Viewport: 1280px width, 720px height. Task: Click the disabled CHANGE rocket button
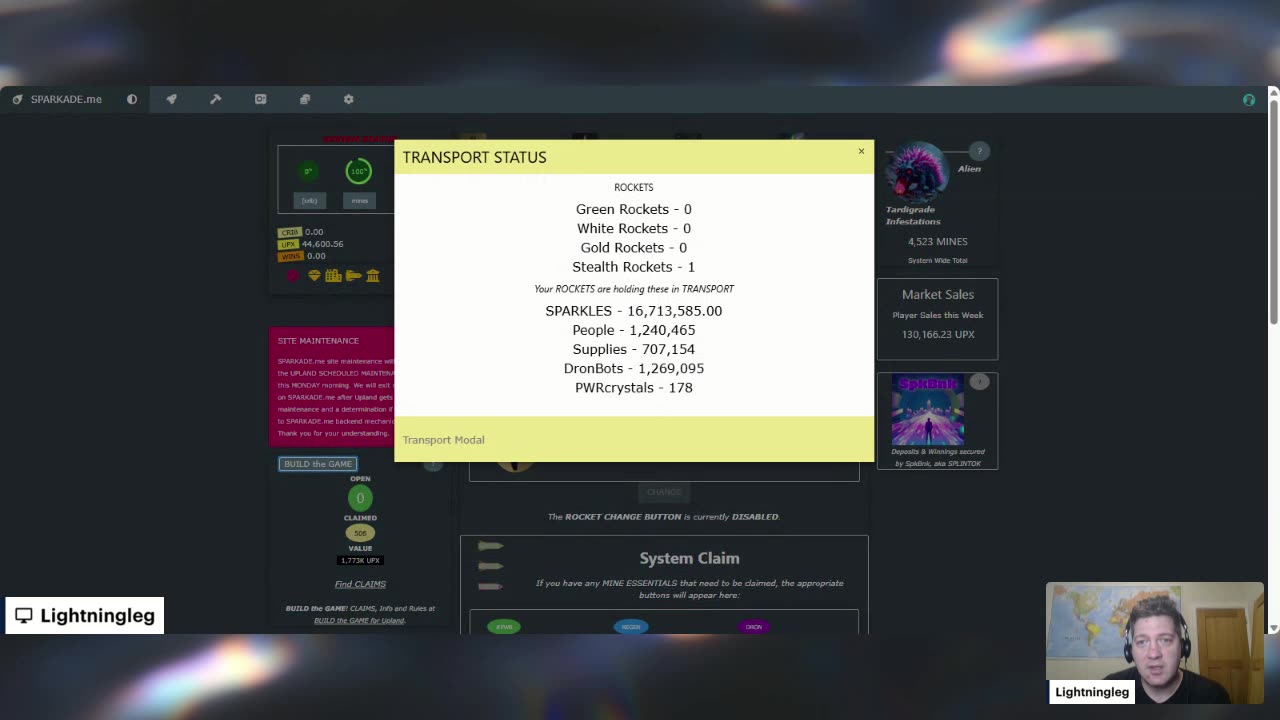click(x=664, y=492)
